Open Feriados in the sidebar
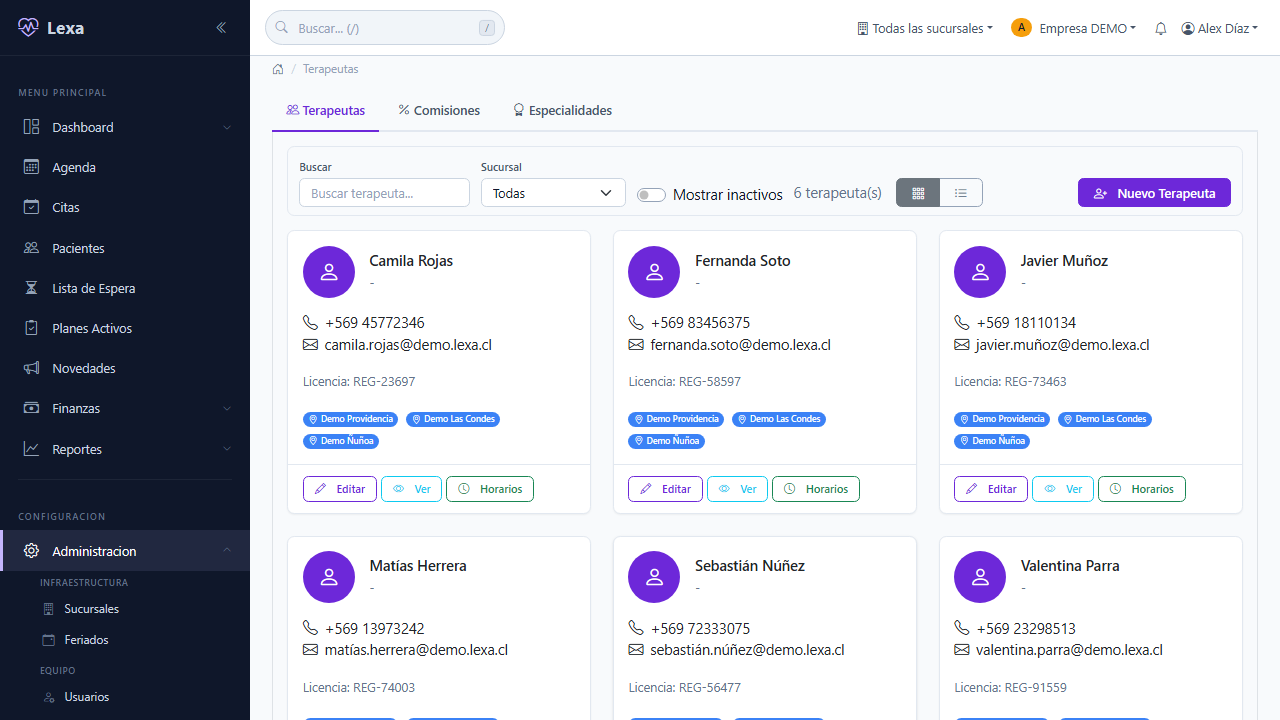1280x720 pixels. 86,640
